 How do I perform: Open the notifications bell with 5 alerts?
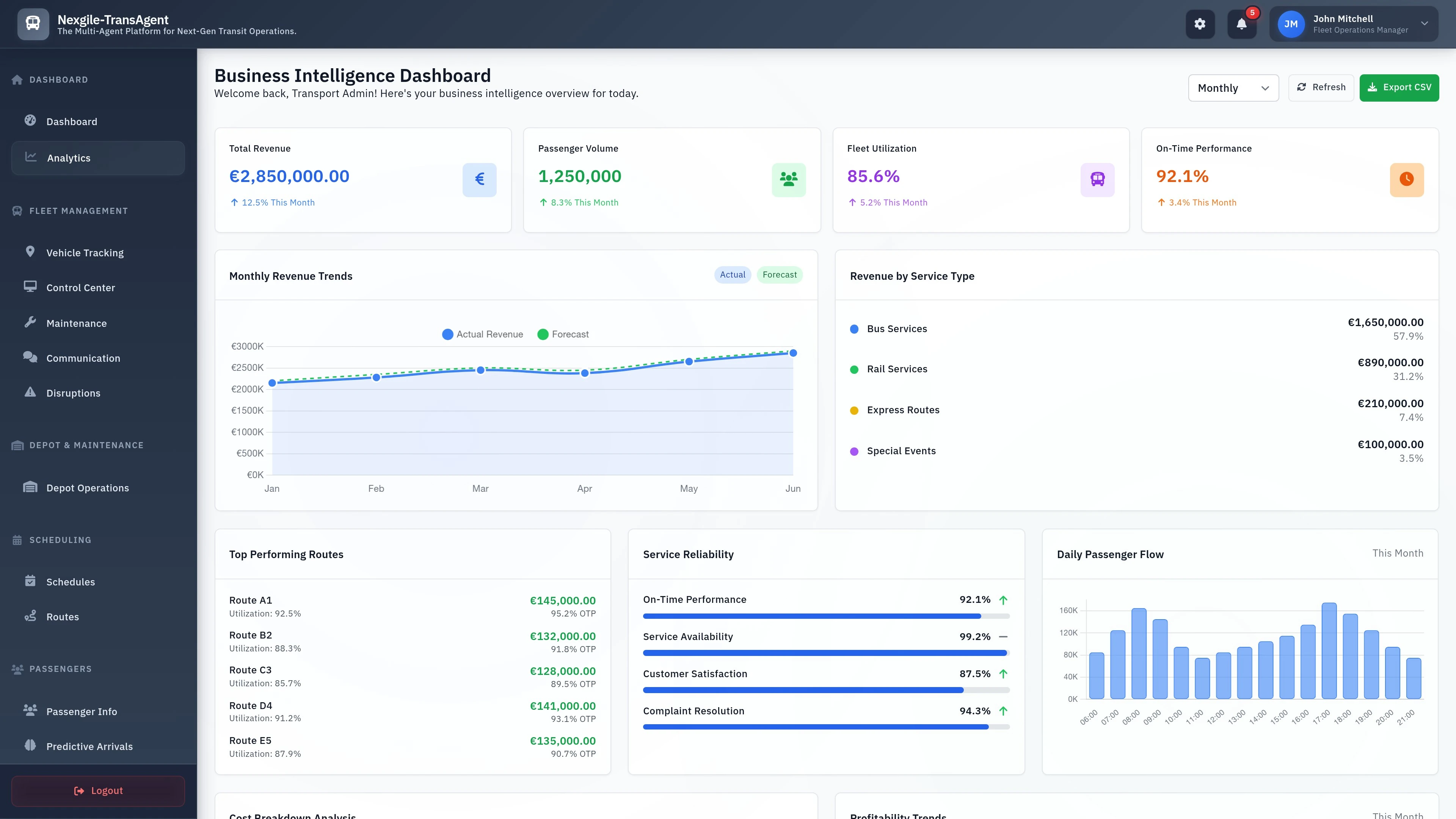pyautogui.click(x=1242, y=24)
